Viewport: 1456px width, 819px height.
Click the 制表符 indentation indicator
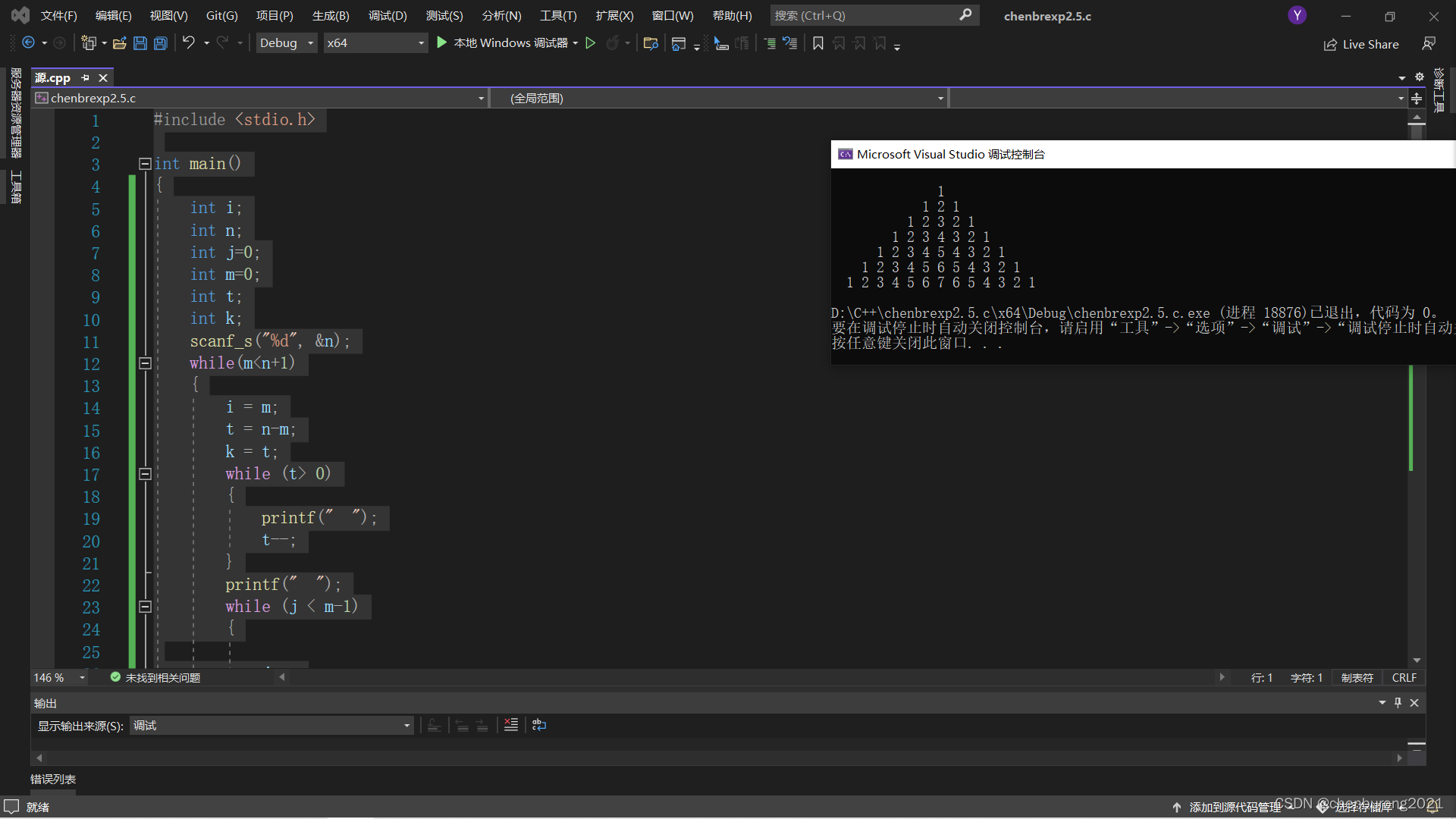point(1357,677)
